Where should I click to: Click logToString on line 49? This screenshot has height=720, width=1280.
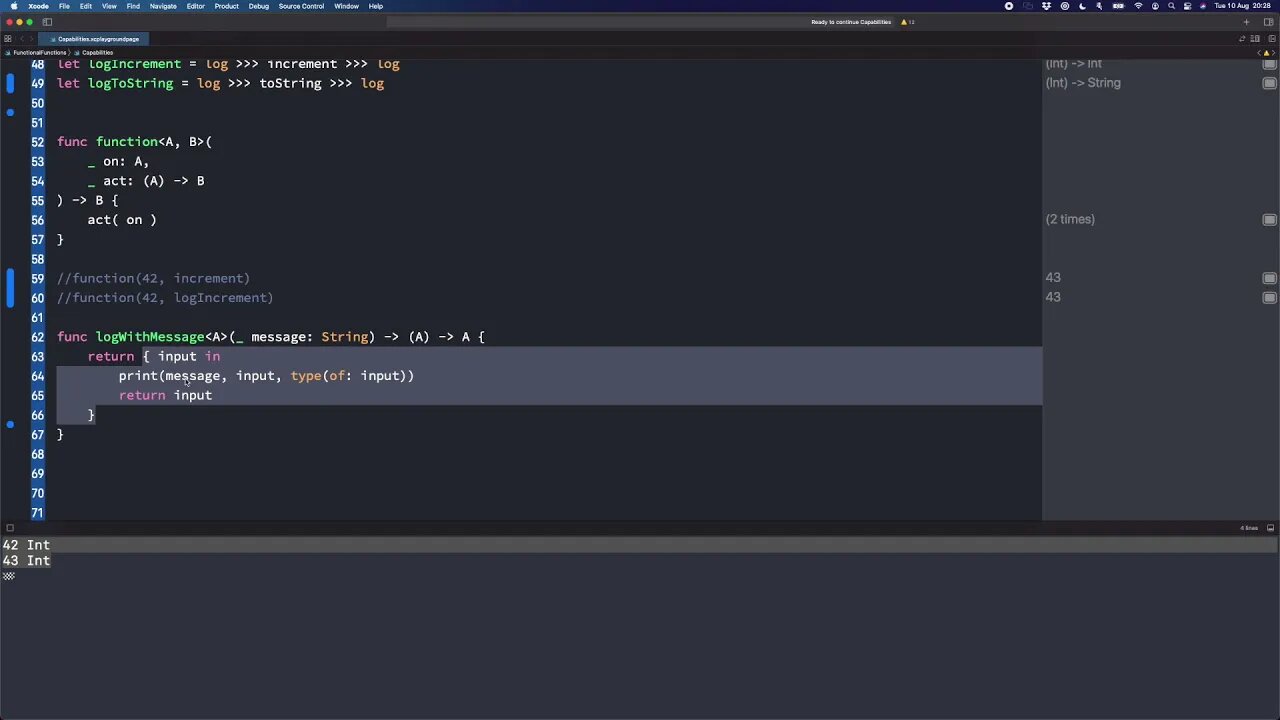131,83
